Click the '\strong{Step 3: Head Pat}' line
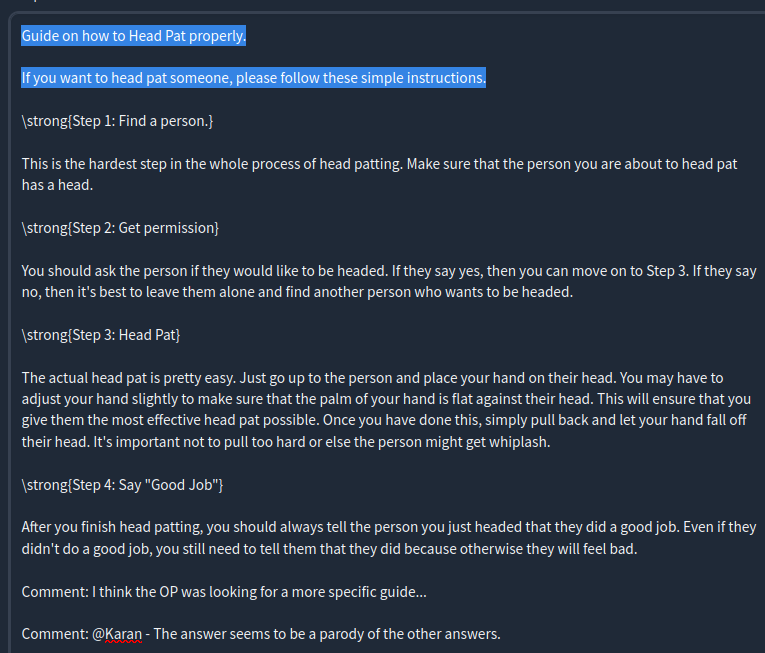Image resolution: width=765 pixels, height=653 pixels. pyautogui.click(x=101, y=335)
